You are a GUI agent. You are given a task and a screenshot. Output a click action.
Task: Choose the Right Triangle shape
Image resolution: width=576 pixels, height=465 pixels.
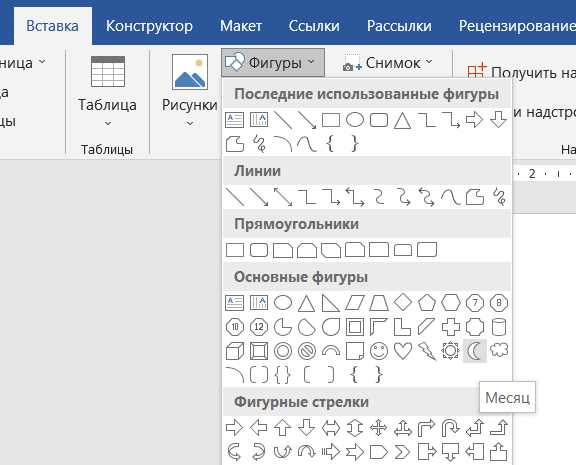coord(330,303)
